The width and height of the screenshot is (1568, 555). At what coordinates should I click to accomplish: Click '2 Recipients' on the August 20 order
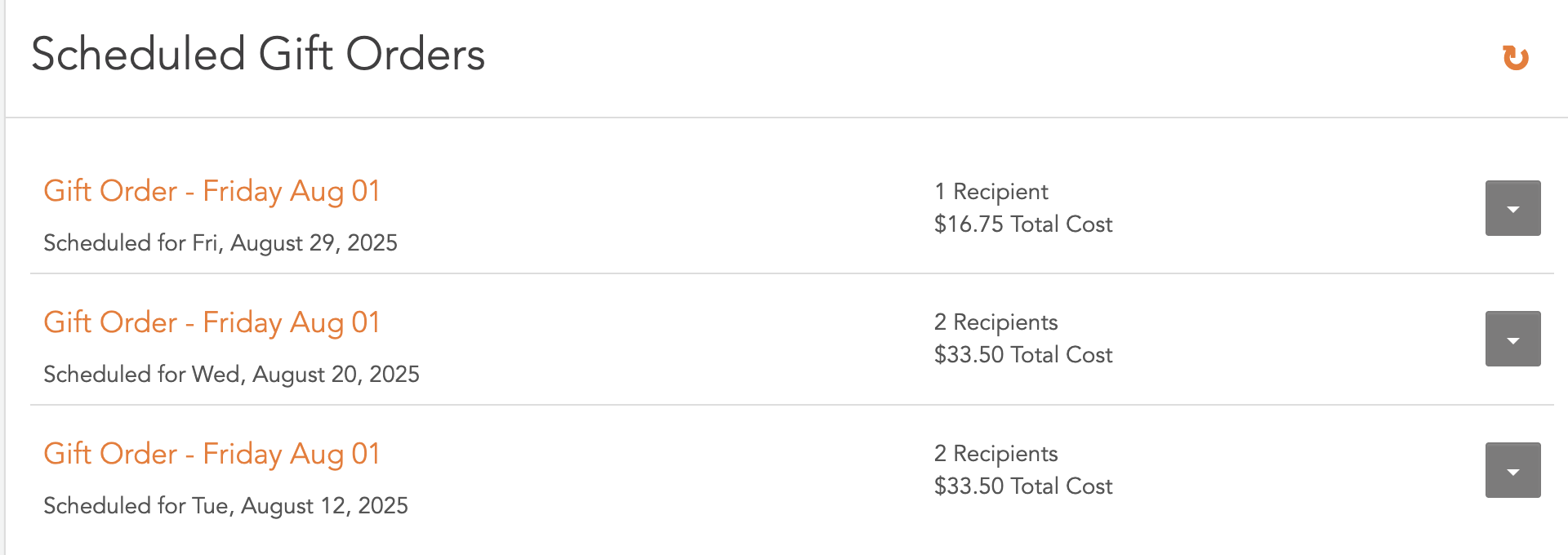(x=996, y=322)
